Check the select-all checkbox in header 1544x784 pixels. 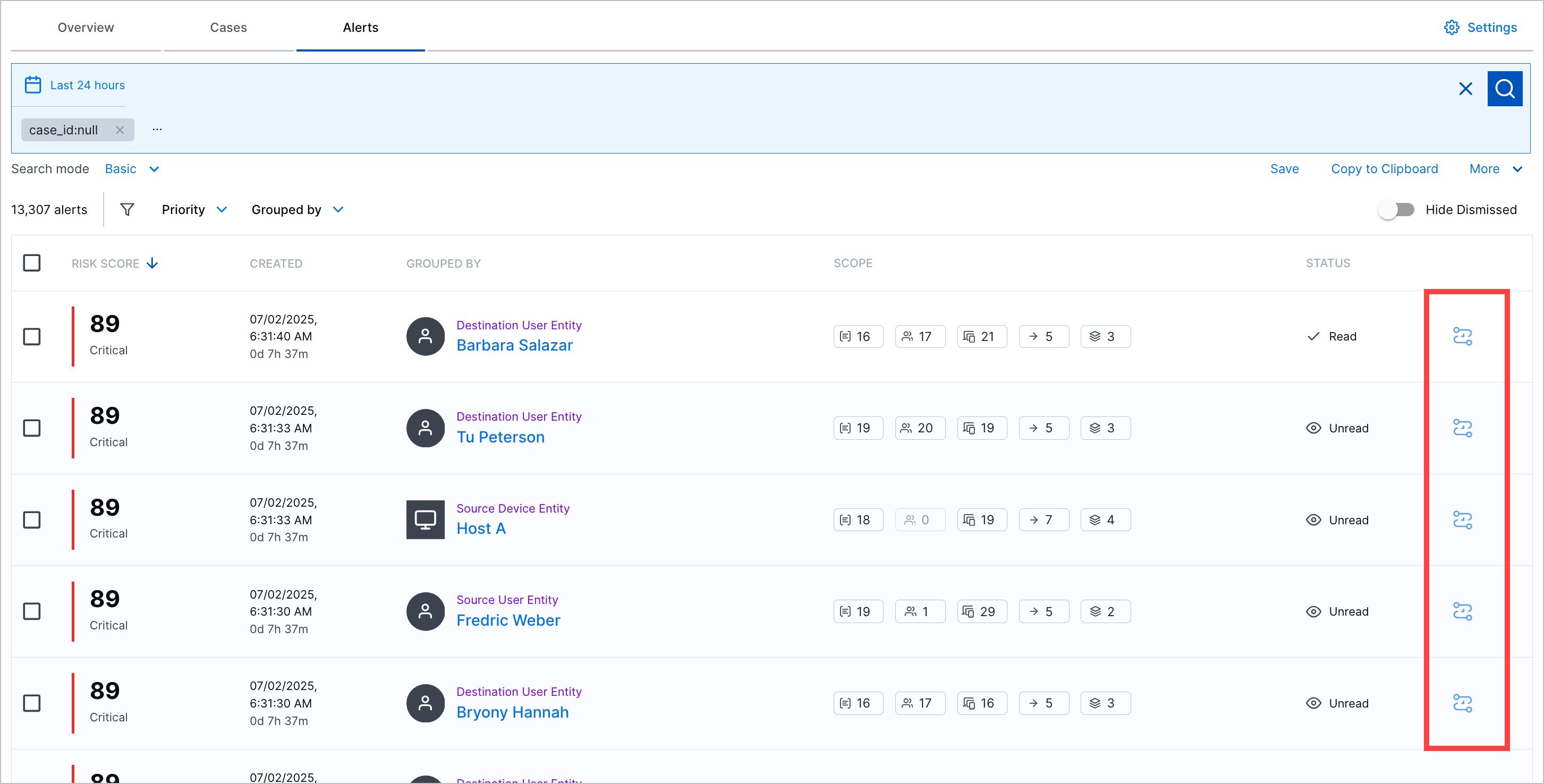(32, 263)
